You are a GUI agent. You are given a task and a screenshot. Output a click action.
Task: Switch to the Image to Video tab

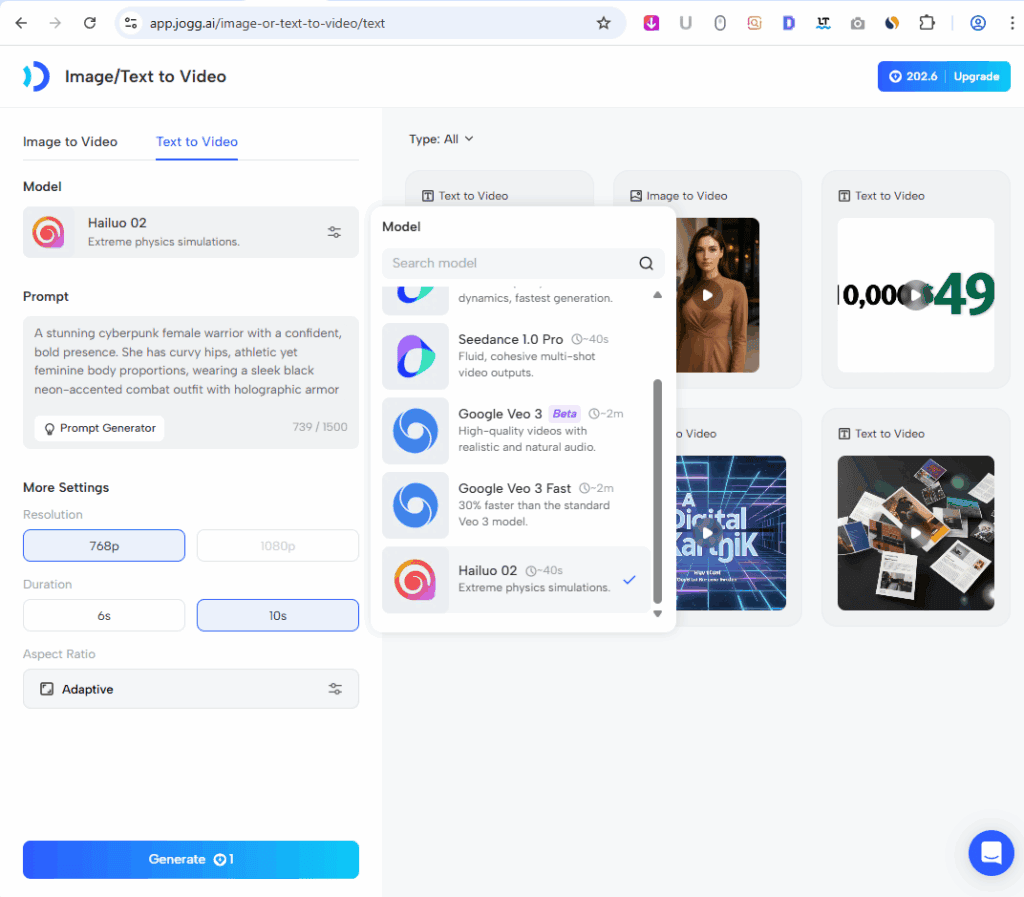coord(70,142)
